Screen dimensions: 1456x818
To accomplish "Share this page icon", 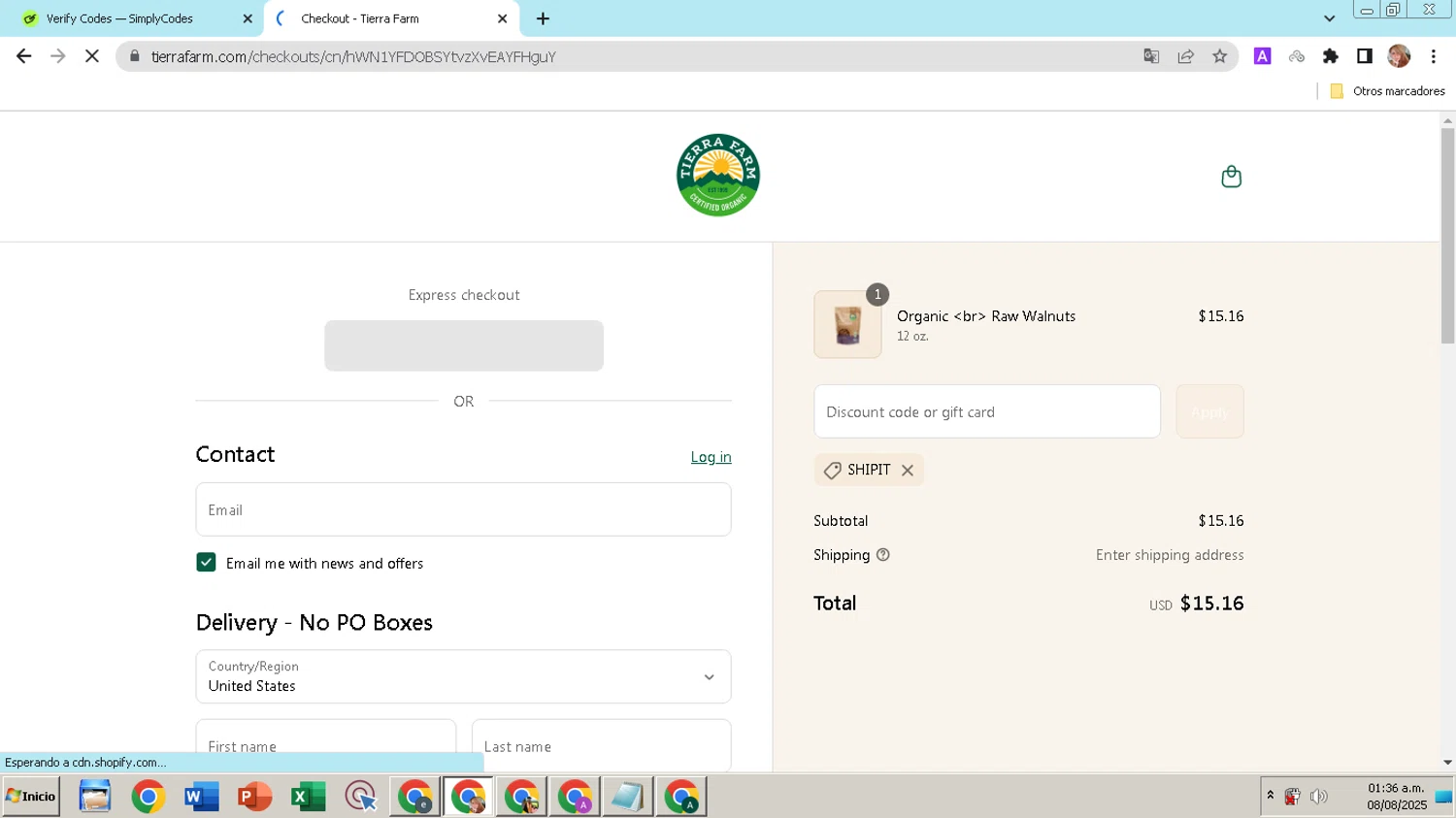I will (1185, 56).
